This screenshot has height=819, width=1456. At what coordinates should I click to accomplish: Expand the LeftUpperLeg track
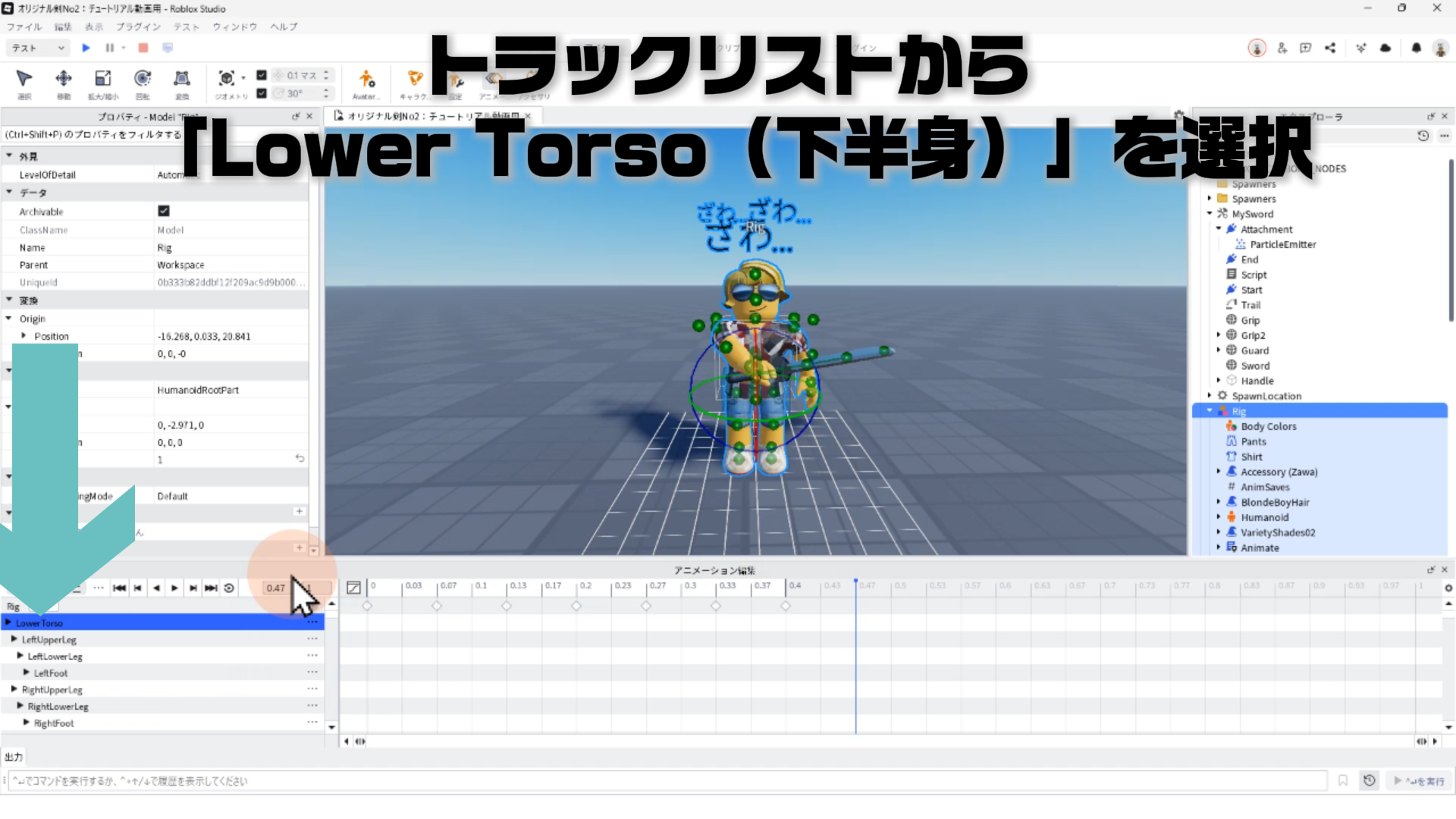pos(14,639)
